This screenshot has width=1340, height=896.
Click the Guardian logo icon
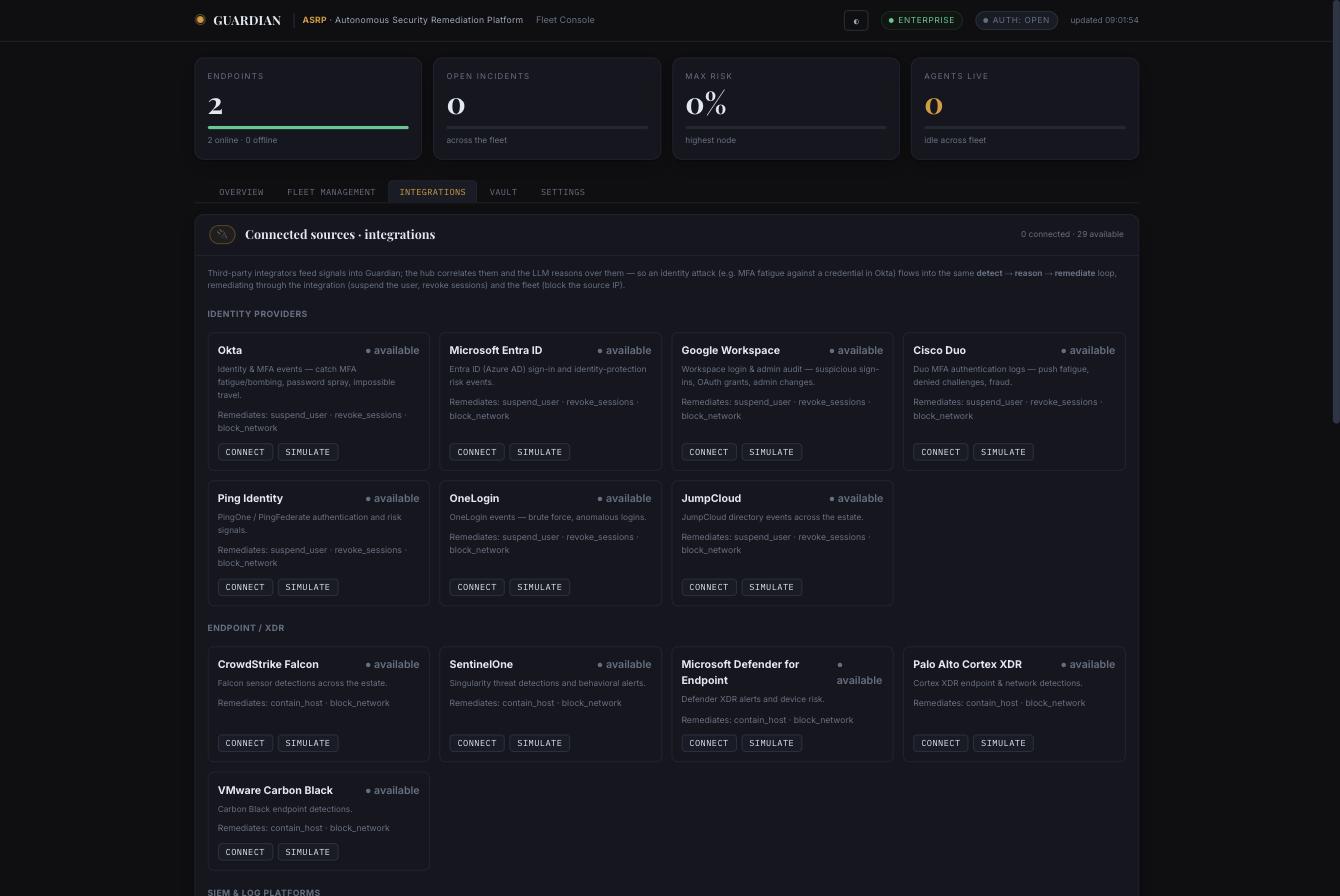[200, 20]
